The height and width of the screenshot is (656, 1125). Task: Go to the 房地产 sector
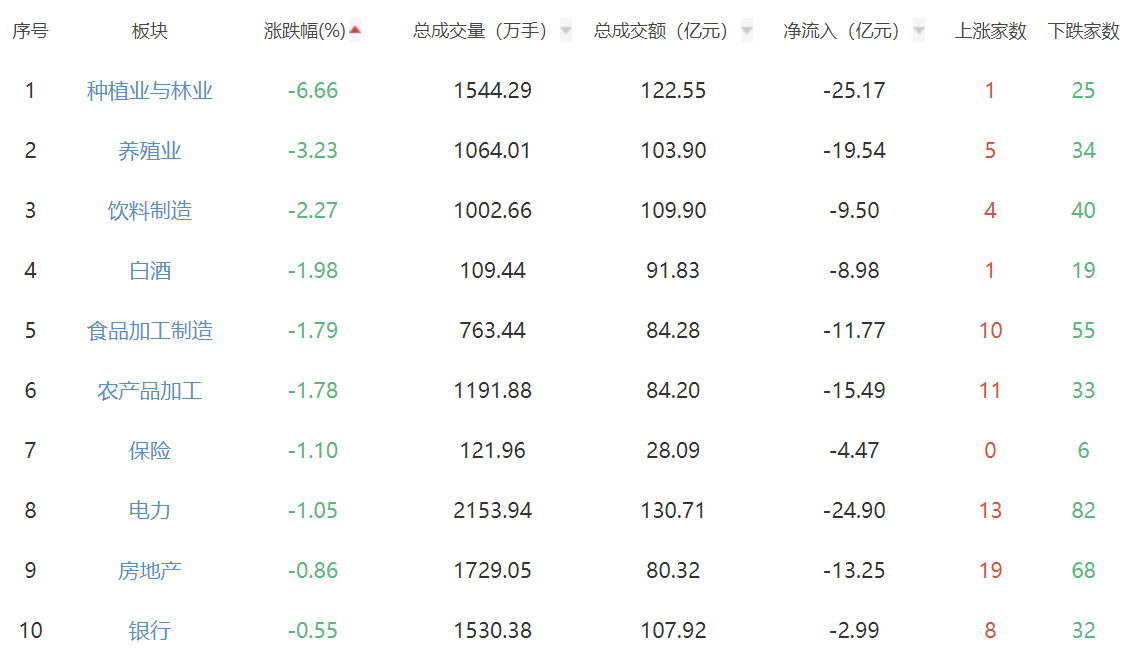(x=150, y=571)
